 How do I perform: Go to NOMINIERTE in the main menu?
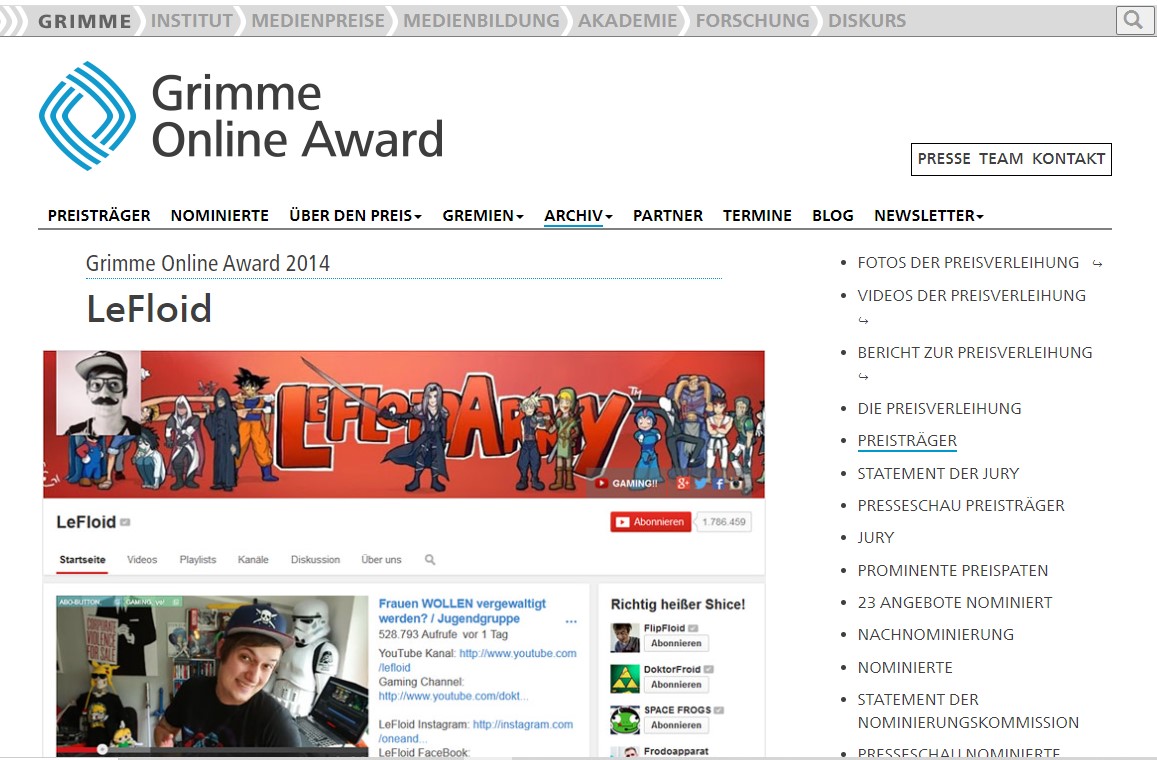220,215
